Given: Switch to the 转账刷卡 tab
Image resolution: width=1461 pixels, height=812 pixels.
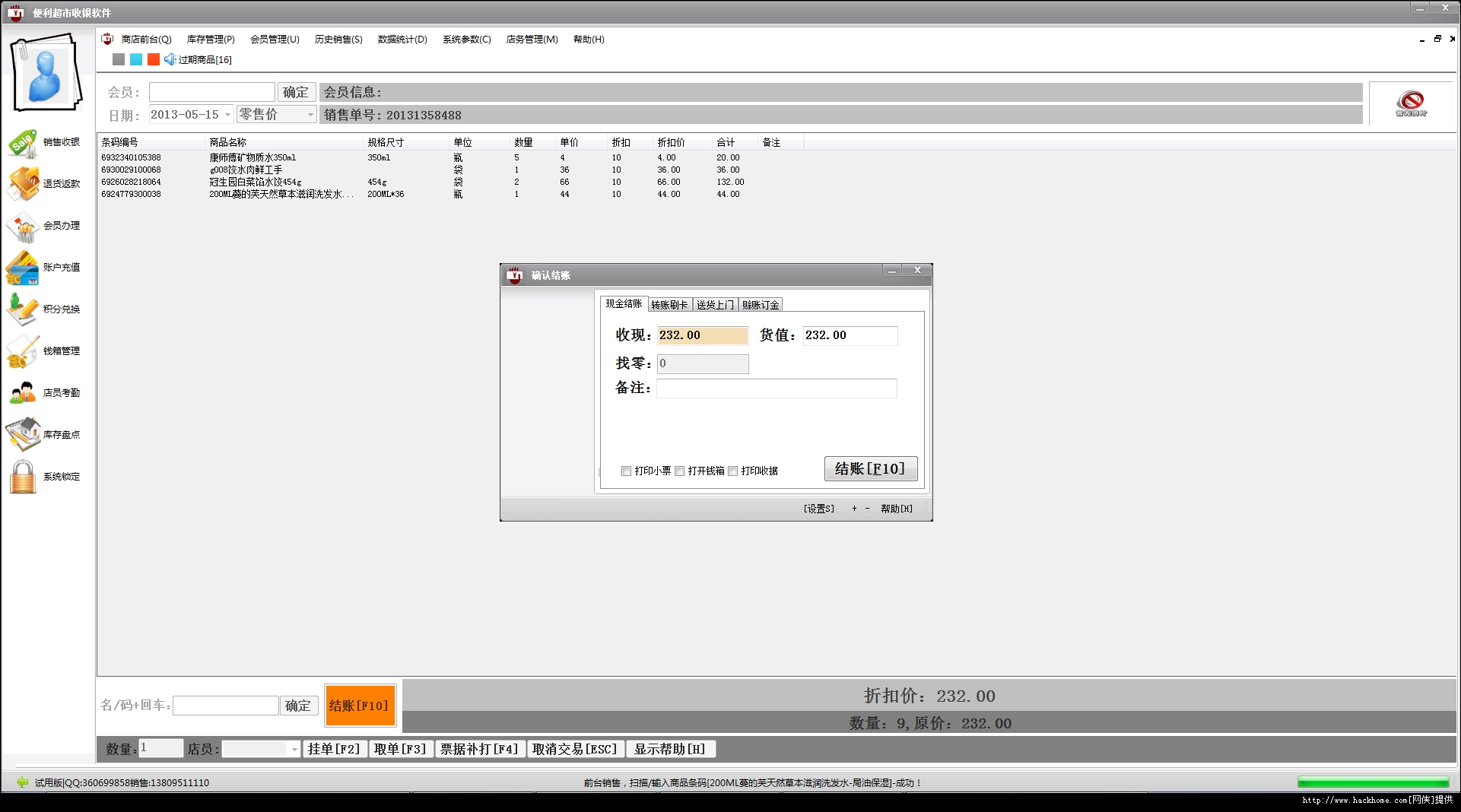Looking at the screenshot, I should tap(669, 305).
